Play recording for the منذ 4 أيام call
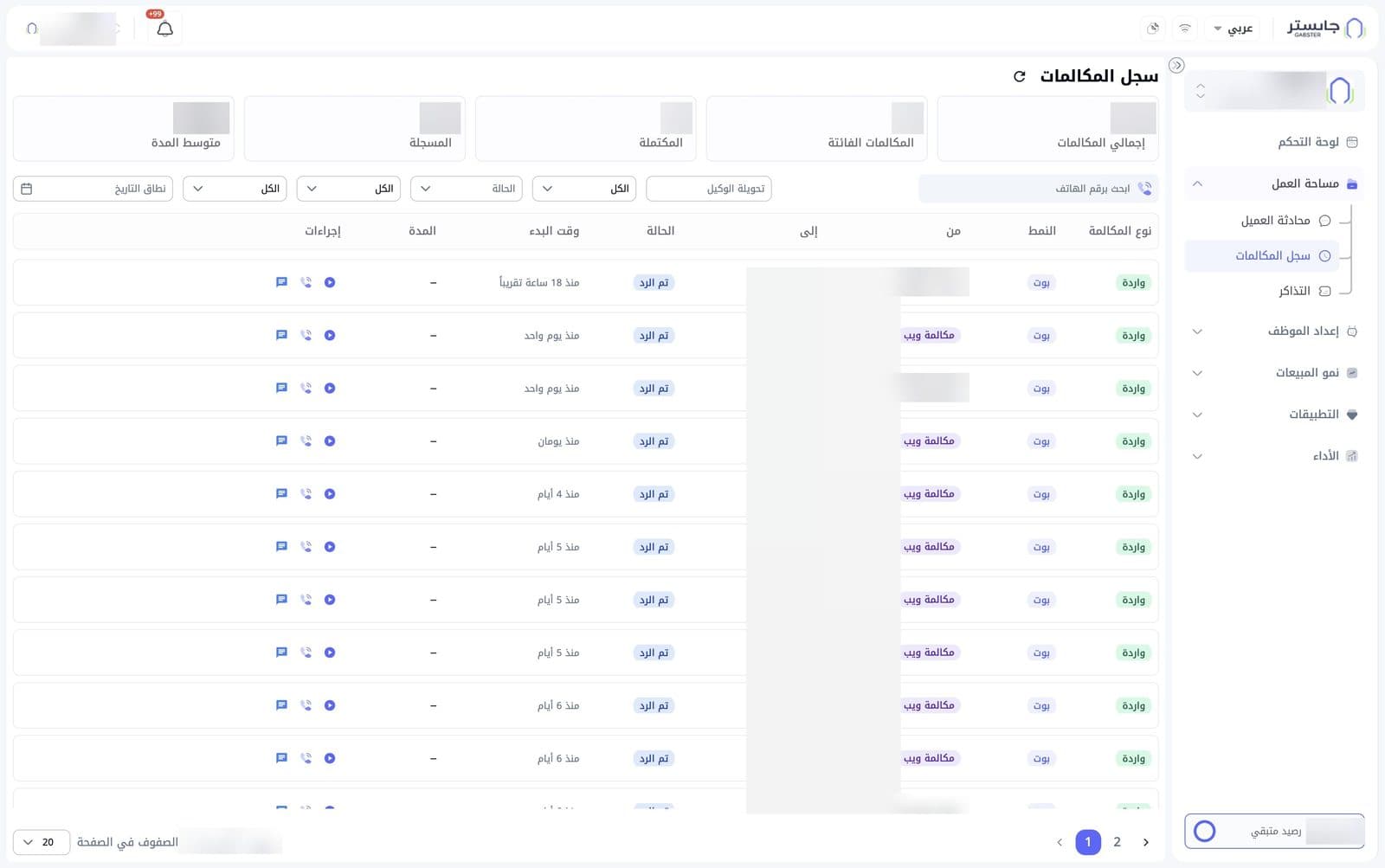The image size is (1385, 868). click(x=330, y=493)
